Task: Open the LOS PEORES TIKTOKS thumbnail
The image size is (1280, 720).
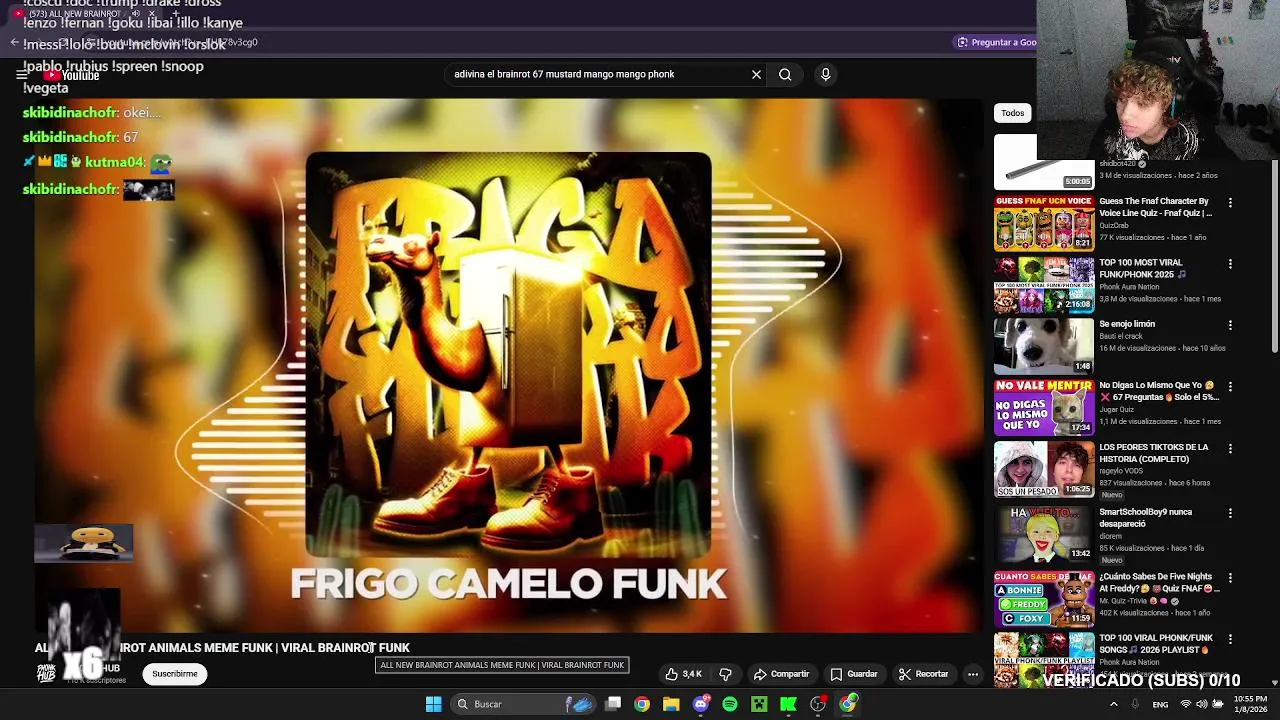Action: click(1044, 469)
